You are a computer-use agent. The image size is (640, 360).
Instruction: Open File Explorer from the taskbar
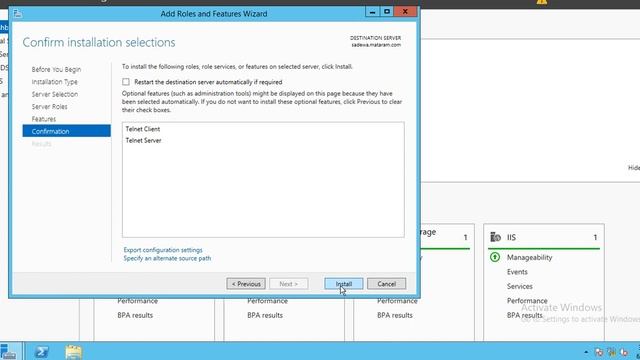(x=73, y=351)
